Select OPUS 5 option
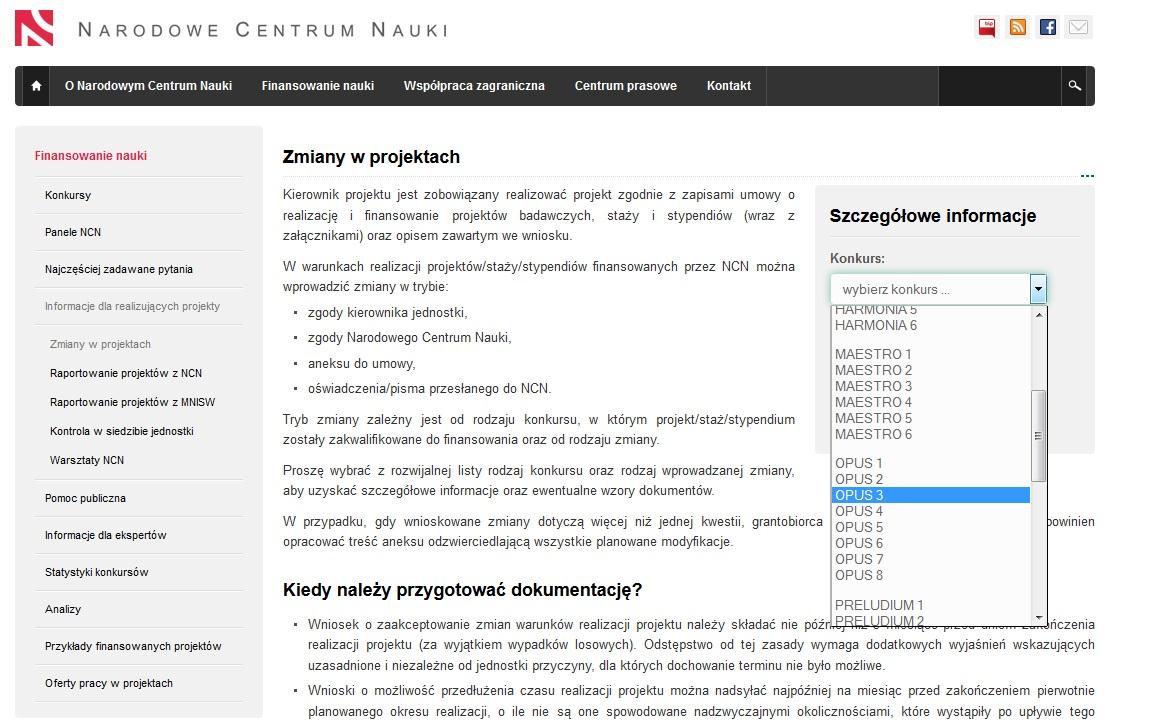 [931, 527]
